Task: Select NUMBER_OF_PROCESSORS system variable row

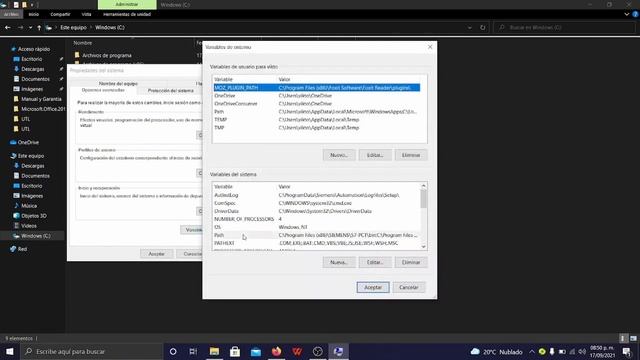Action: coord(316,219)
